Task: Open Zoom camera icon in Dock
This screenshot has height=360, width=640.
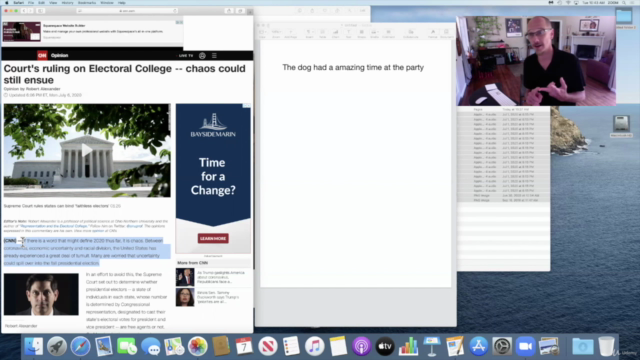Action: 525,347
